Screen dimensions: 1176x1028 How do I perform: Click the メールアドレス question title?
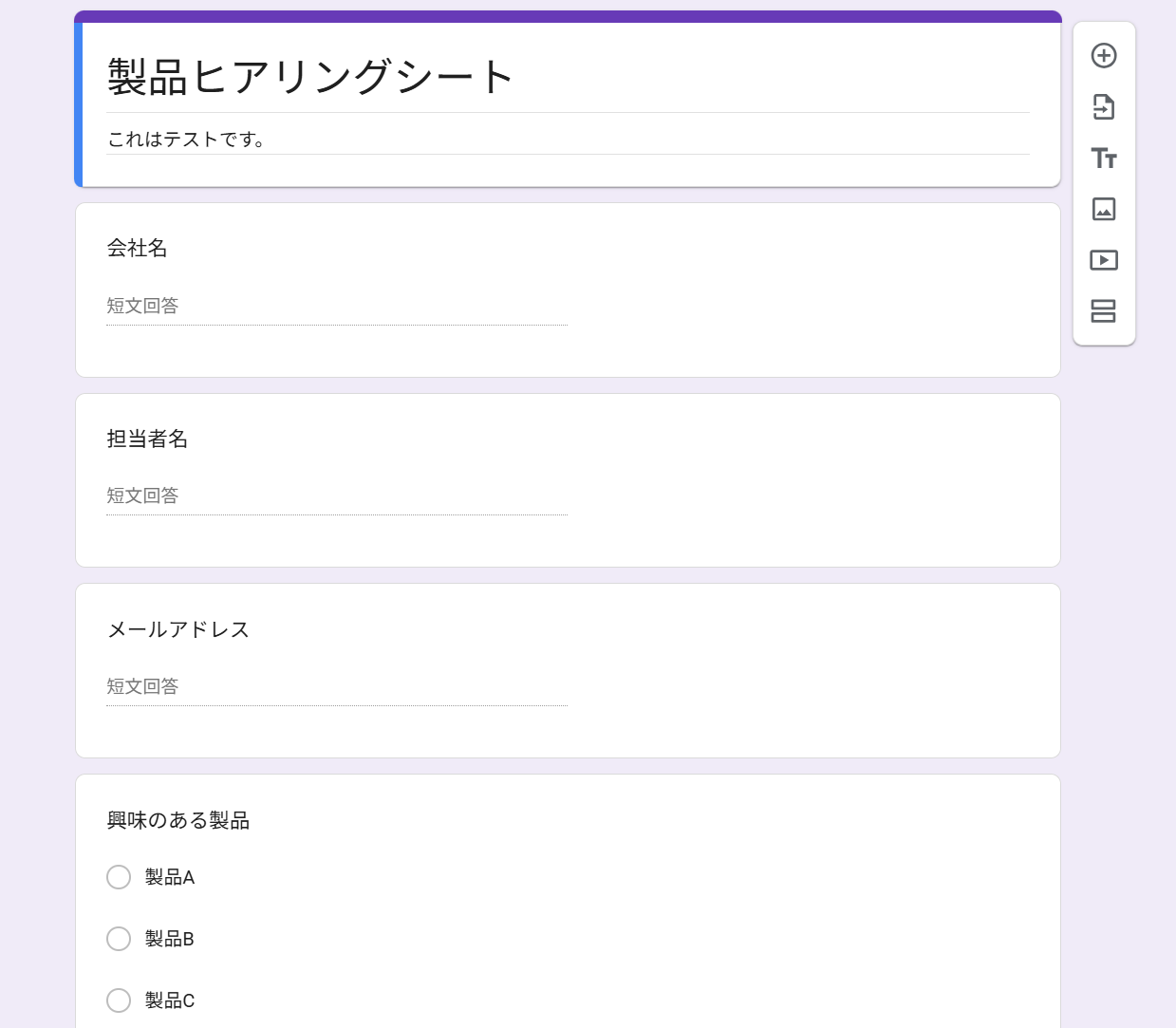tap(178, 630)
